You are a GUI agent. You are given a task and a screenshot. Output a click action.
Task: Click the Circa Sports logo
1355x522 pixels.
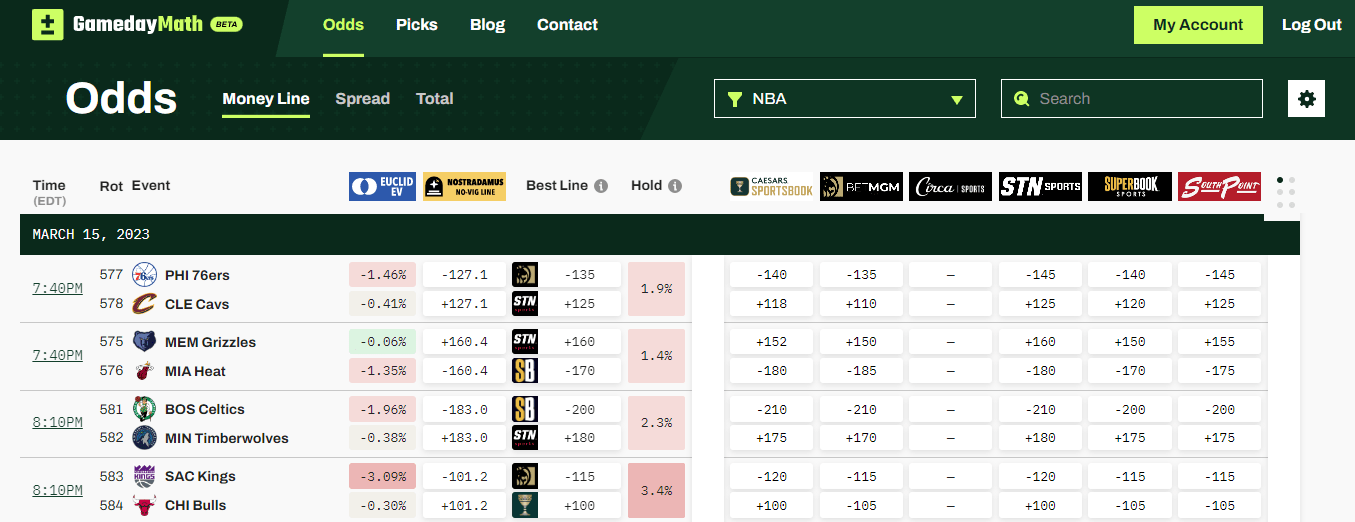point(950,186)
